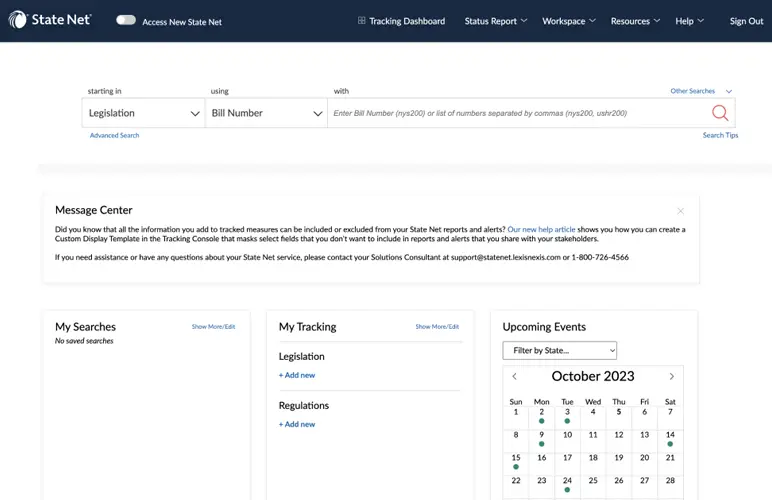Select October 24 on the calendar

(567, 481)
